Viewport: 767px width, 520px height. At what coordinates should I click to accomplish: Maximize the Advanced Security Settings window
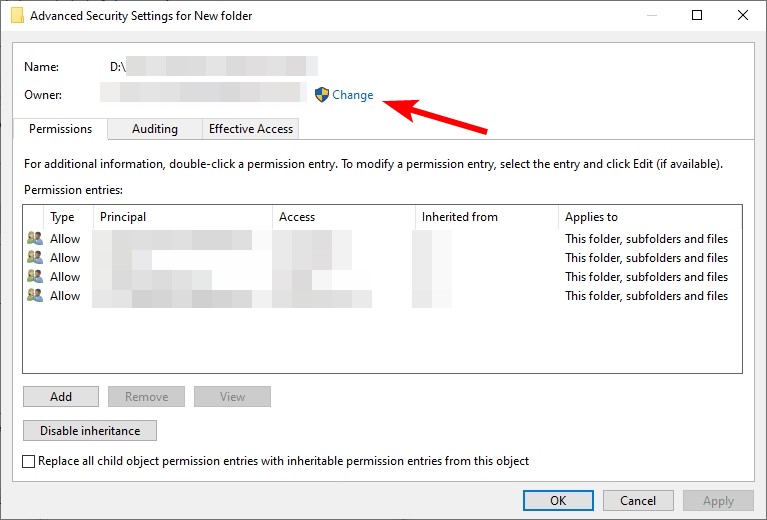[697, 15]
